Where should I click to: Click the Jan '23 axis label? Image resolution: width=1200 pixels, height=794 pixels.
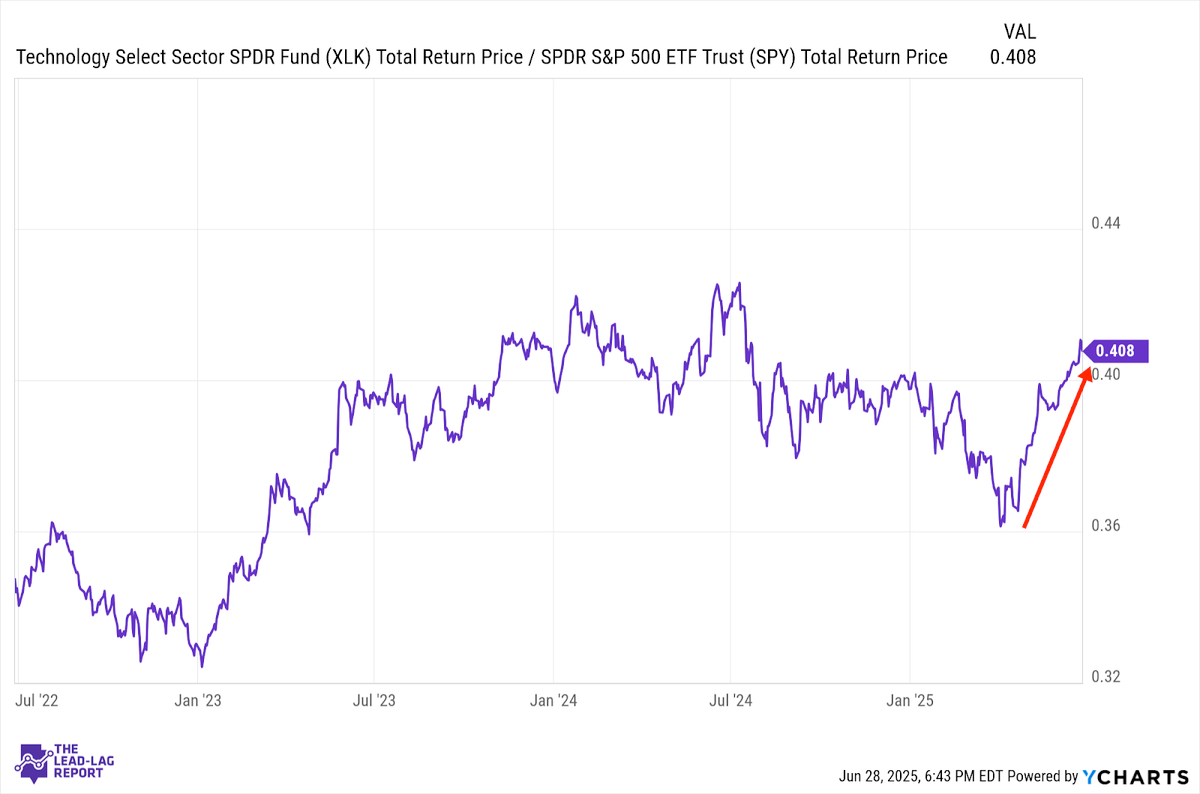(x=198, y=699)
